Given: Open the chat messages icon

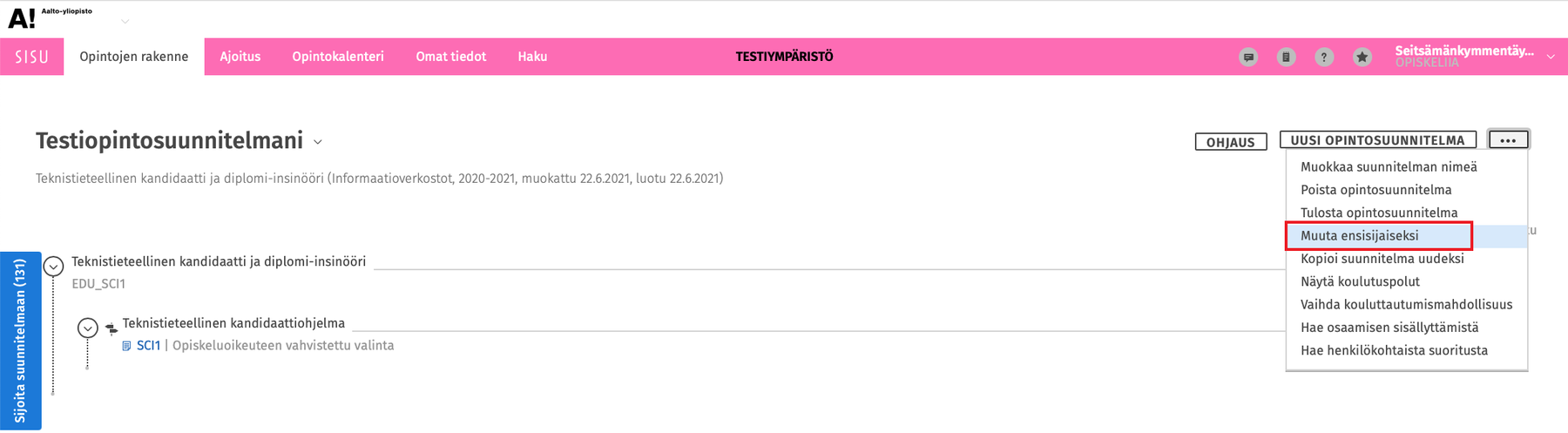Looking at the screenshot, I should (x=1248, y=58).
